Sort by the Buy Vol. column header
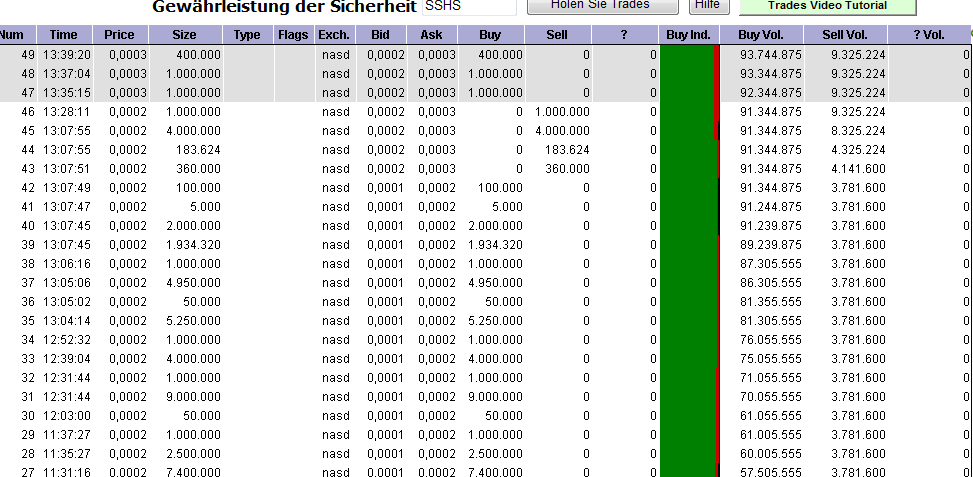The image size is (973, 477). pyautogui.click(x=761, y=35)
